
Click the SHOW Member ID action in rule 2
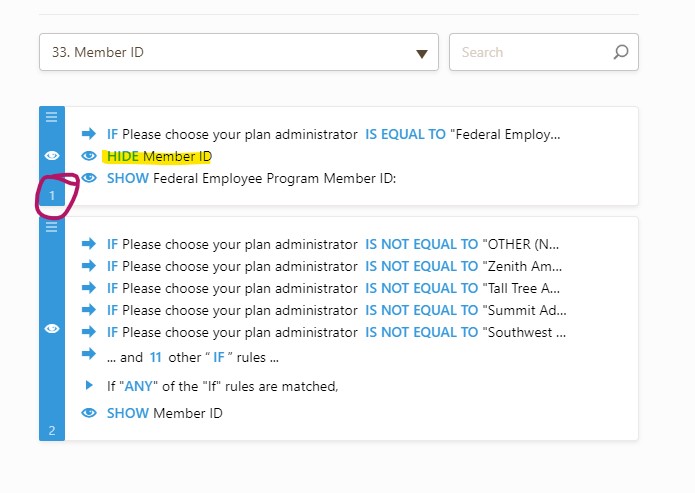pyautogui.click(x=164, y=413)
